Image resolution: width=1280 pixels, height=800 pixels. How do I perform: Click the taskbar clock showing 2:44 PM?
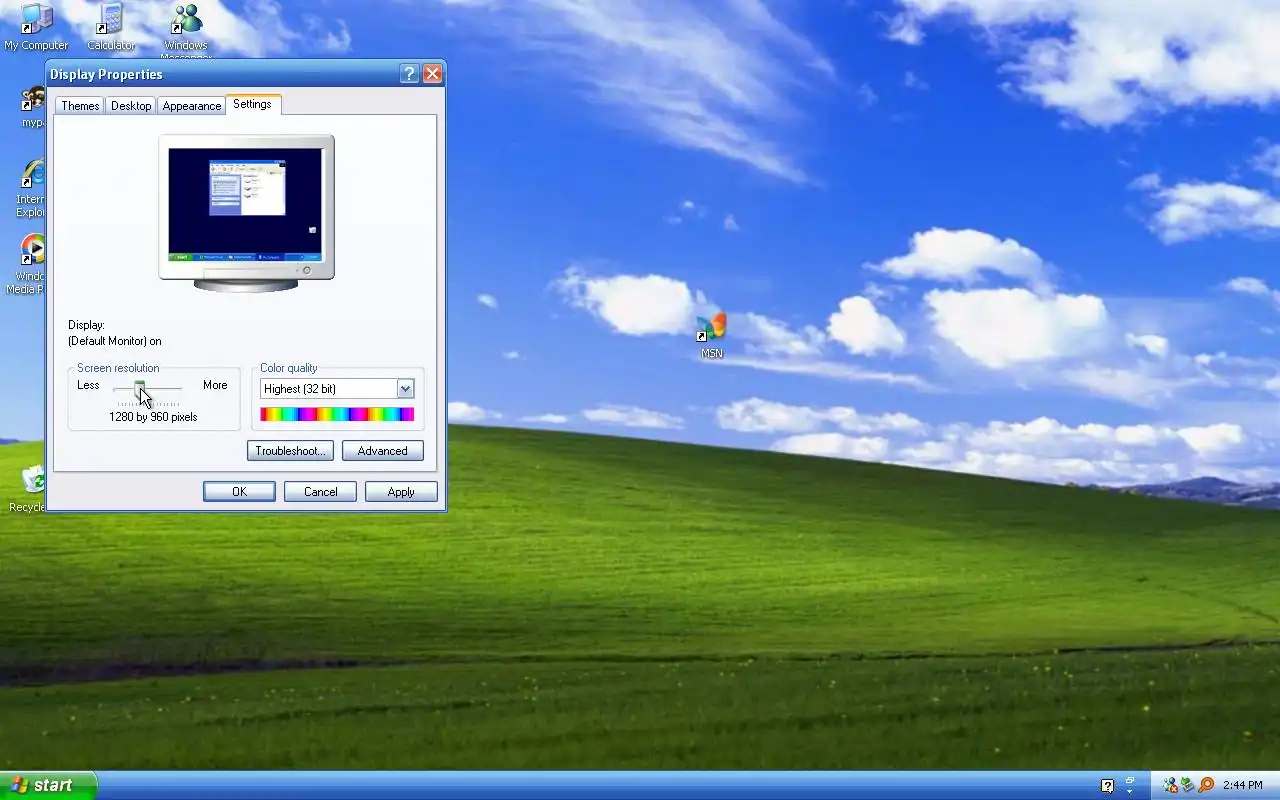click(x=1243, y=786)
